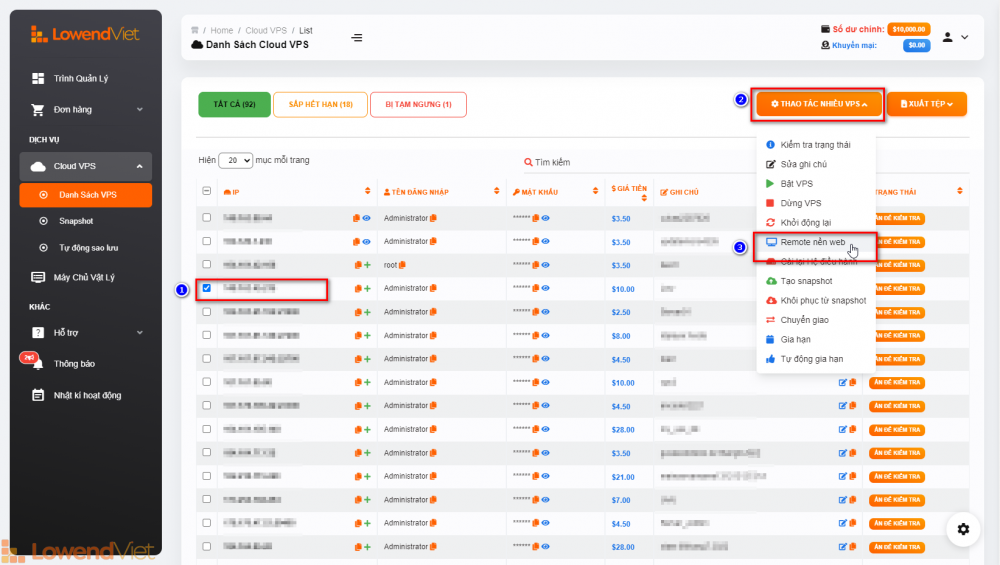Check the $21.00 row checkbox
Viewport: 1000px width, 565px height.
coord(207,476)
